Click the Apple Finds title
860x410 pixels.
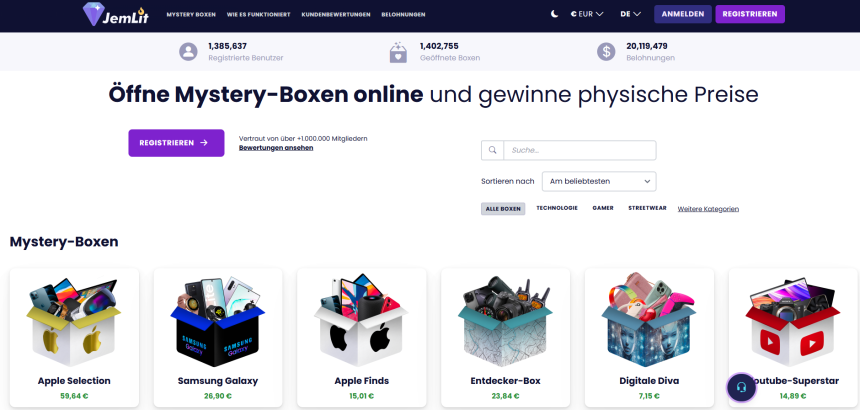[361, 381]
